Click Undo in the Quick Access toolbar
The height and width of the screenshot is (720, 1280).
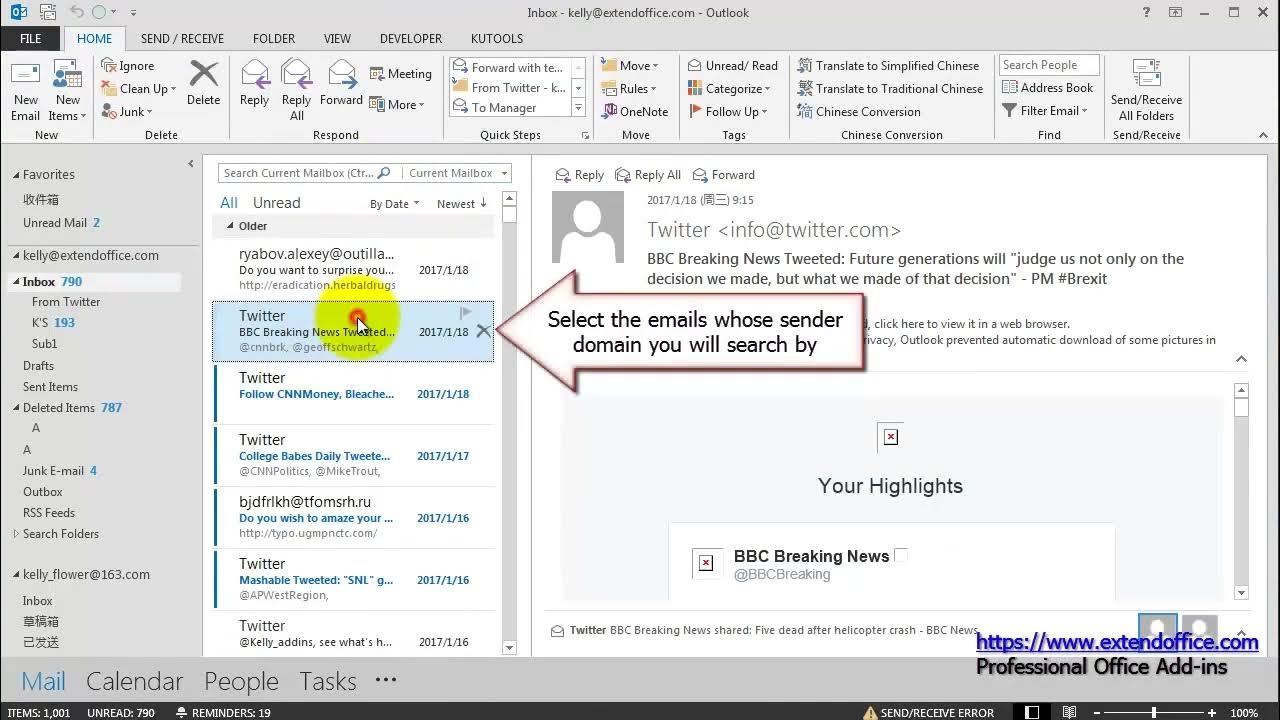[78, 13]
